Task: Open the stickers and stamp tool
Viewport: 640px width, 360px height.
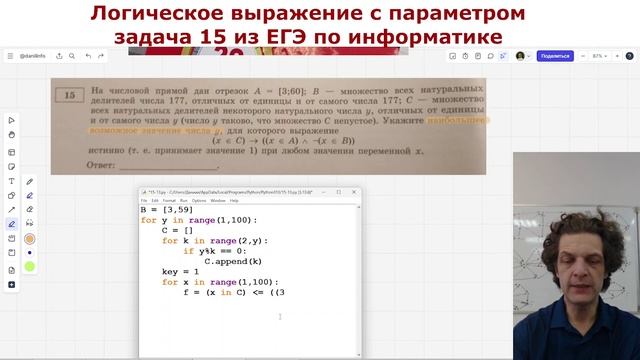Action: tap(11, 238)
